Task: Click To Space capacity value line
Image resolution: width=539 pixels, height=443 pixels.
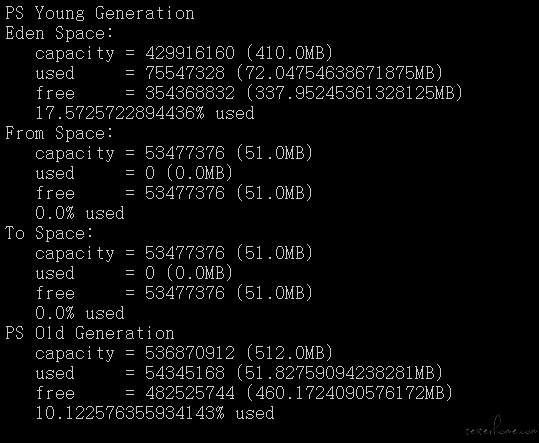Action: click(x=174, y=253)
